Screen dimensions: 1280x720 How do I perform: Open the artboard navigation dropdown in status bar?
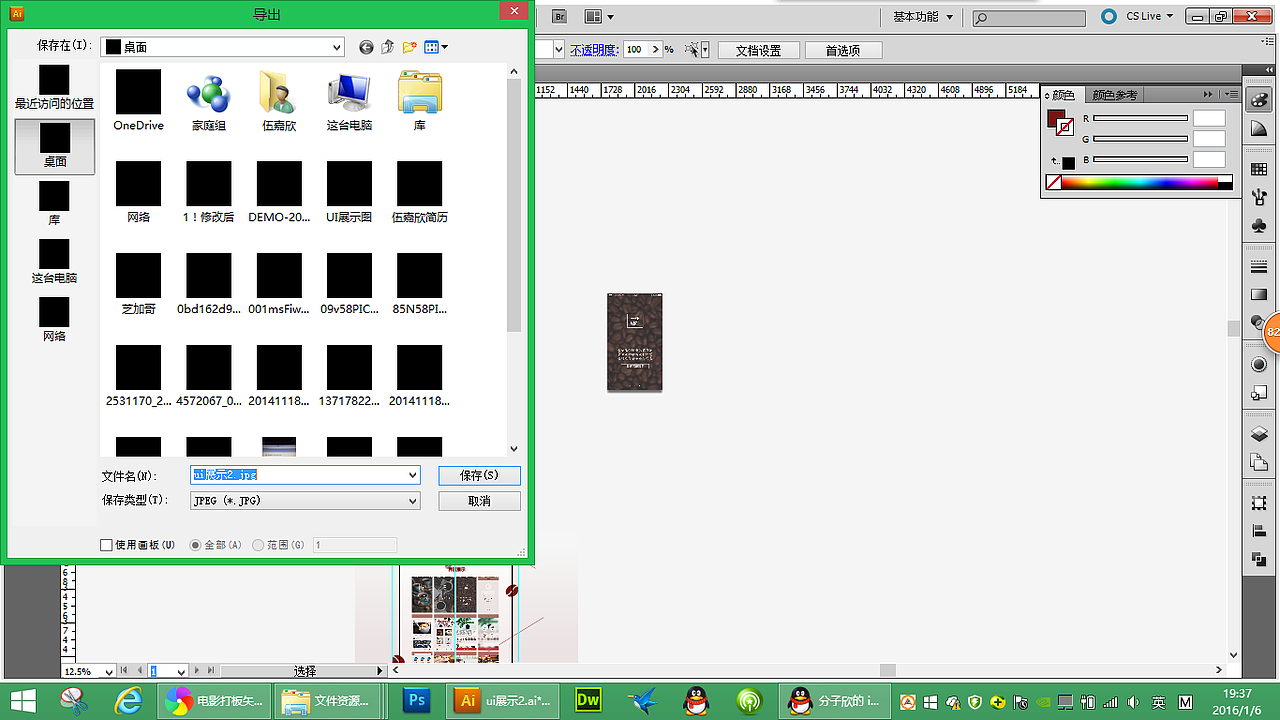181,671
